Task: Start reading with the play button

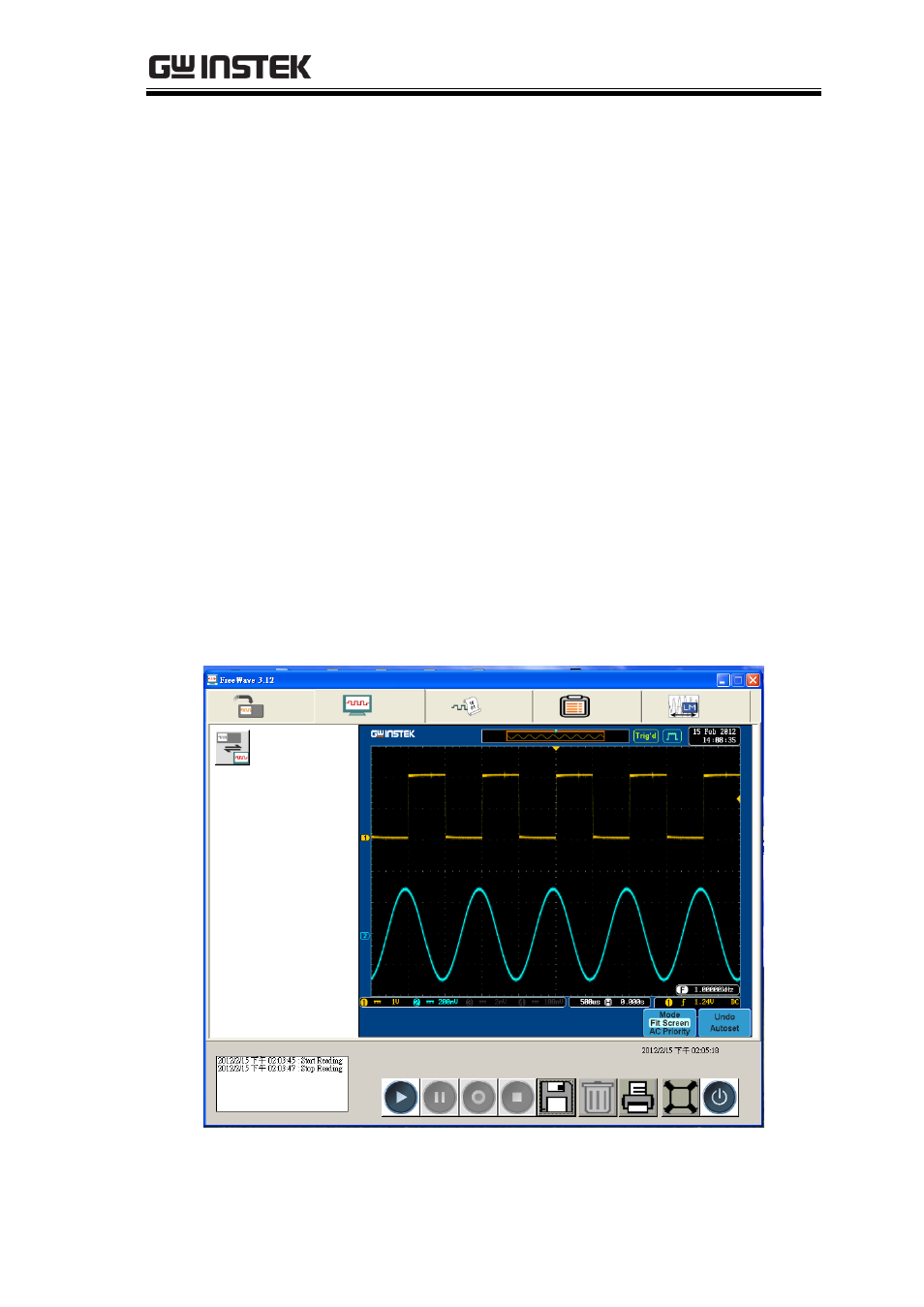Action: point(401,1098)
